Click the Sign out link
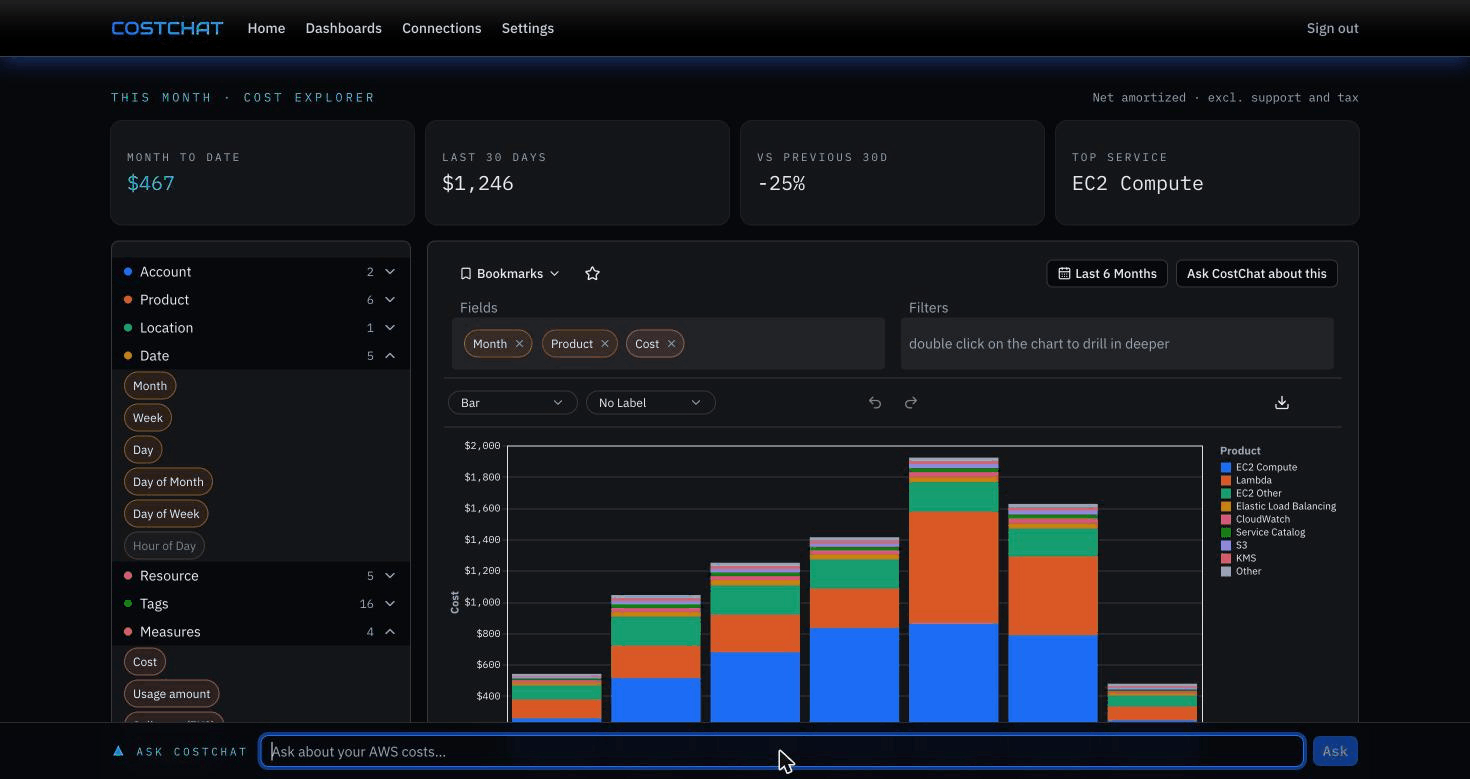Viewport: 1470px width, 779px height. point(1332,28)
